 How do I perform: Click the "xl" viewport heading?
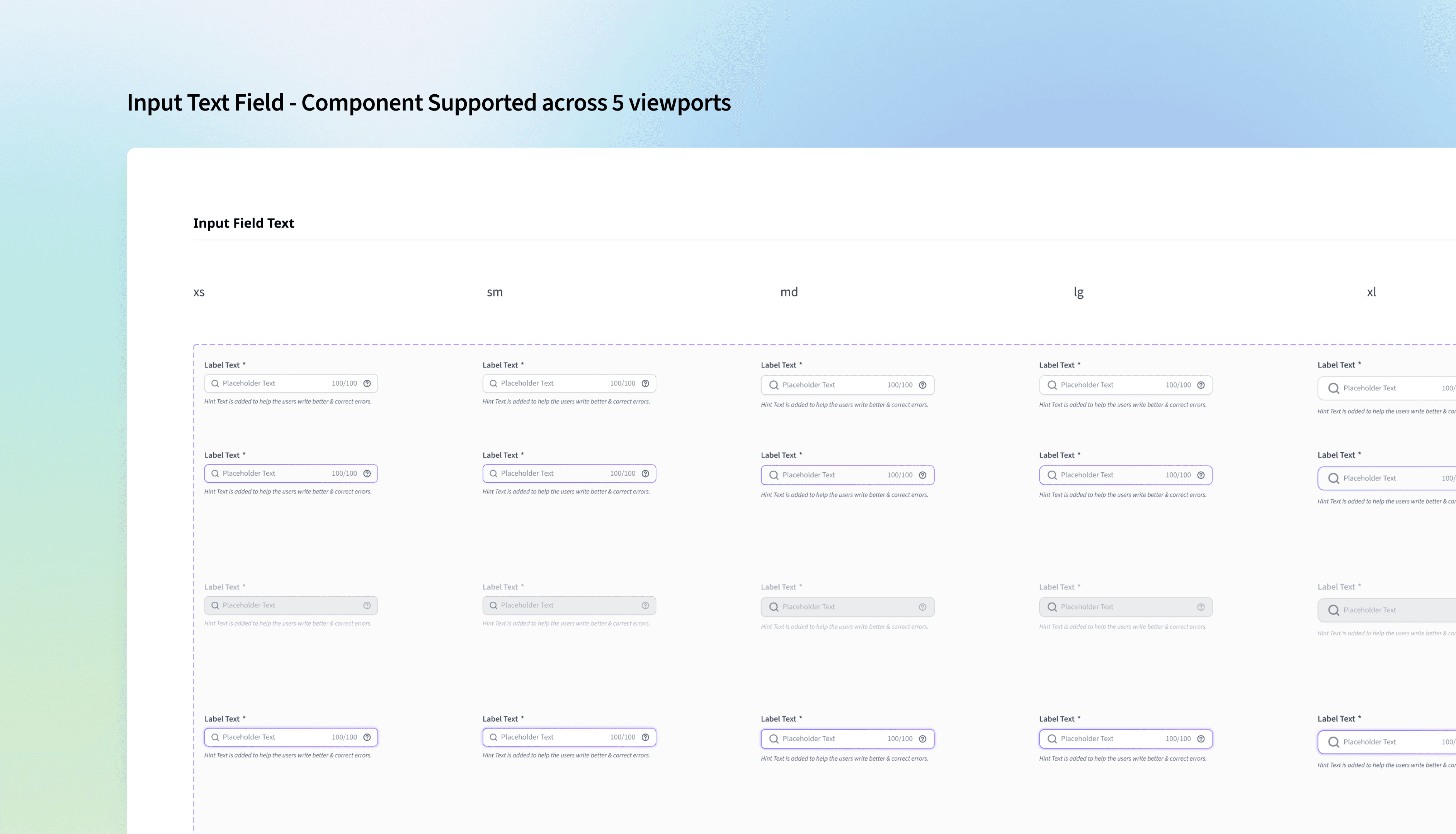1371,292
